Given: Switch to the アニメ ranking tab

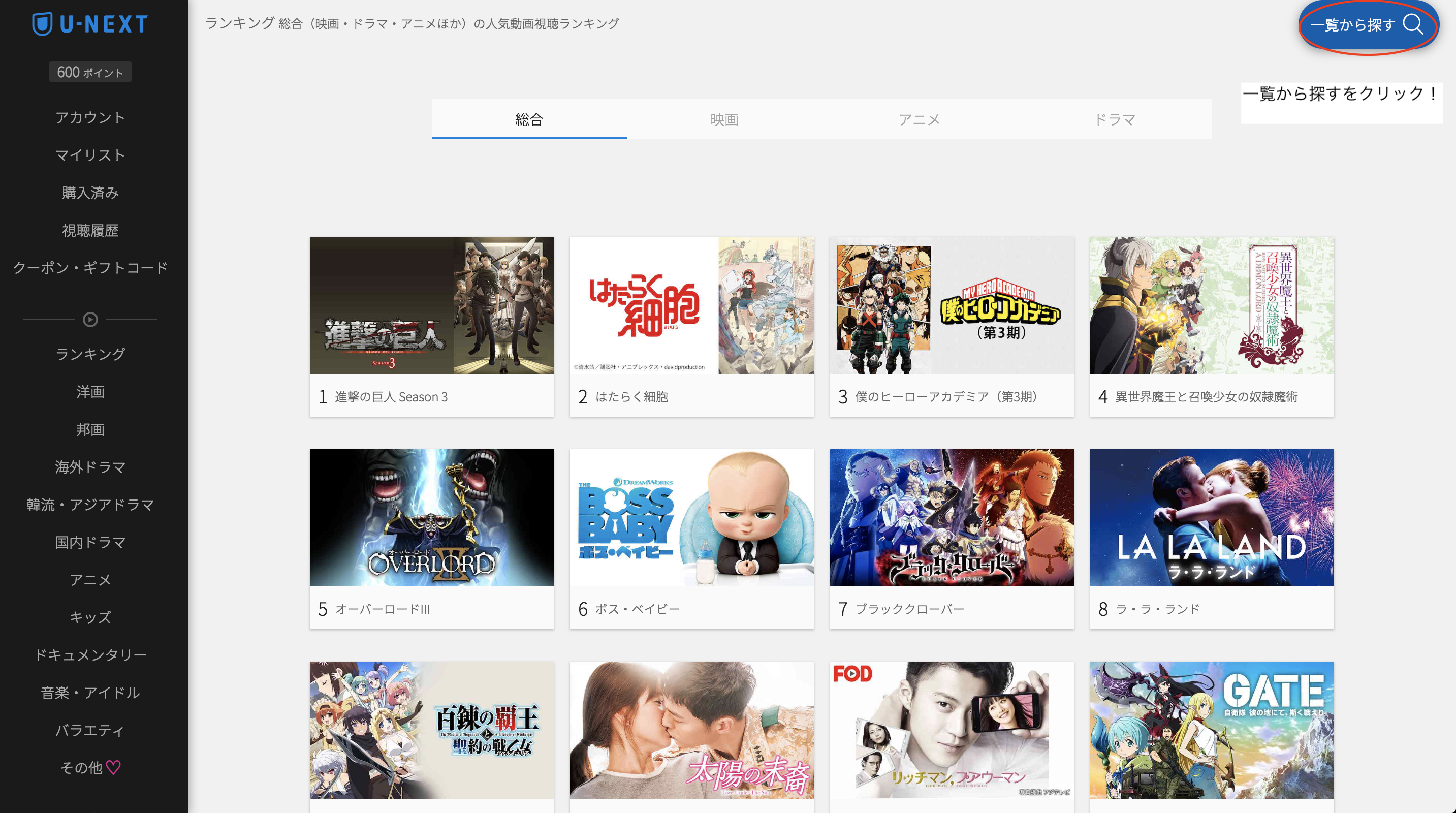Looking at the screenshot, I should (920, 119).
